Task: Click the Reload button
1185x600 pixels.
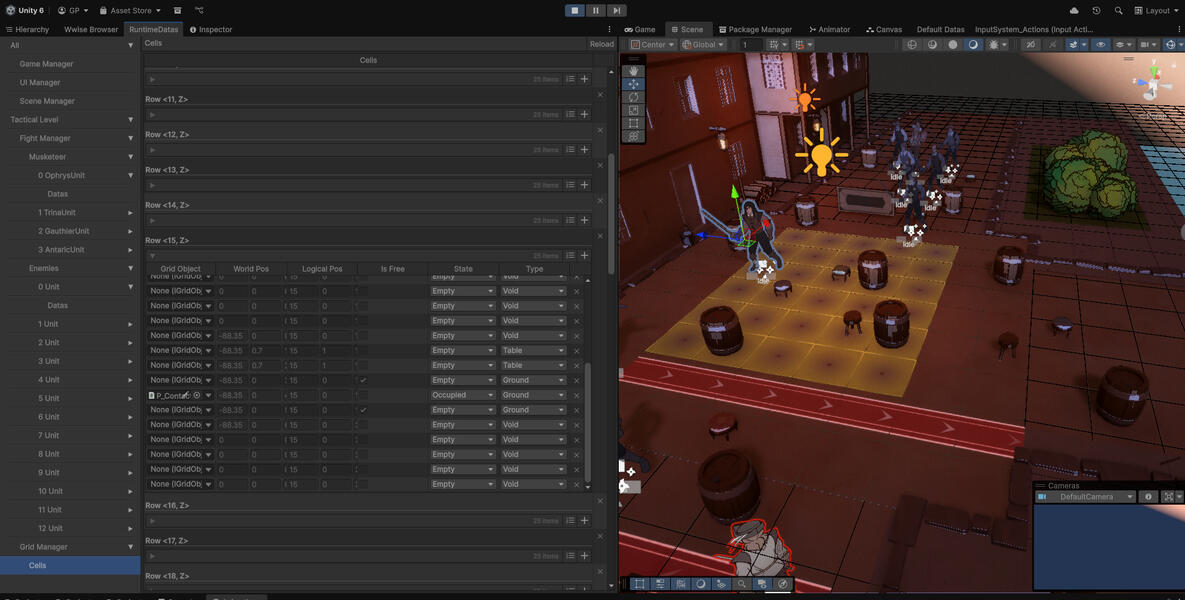Action: point(601,44)
